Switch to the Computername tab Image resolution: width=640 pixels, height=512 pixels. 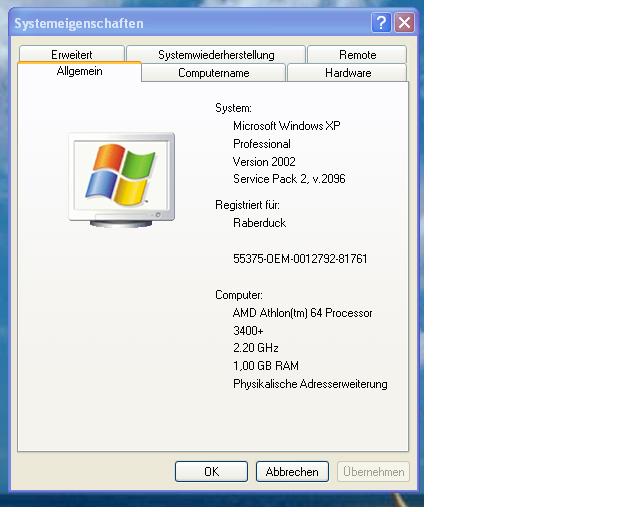click(213, 73)
